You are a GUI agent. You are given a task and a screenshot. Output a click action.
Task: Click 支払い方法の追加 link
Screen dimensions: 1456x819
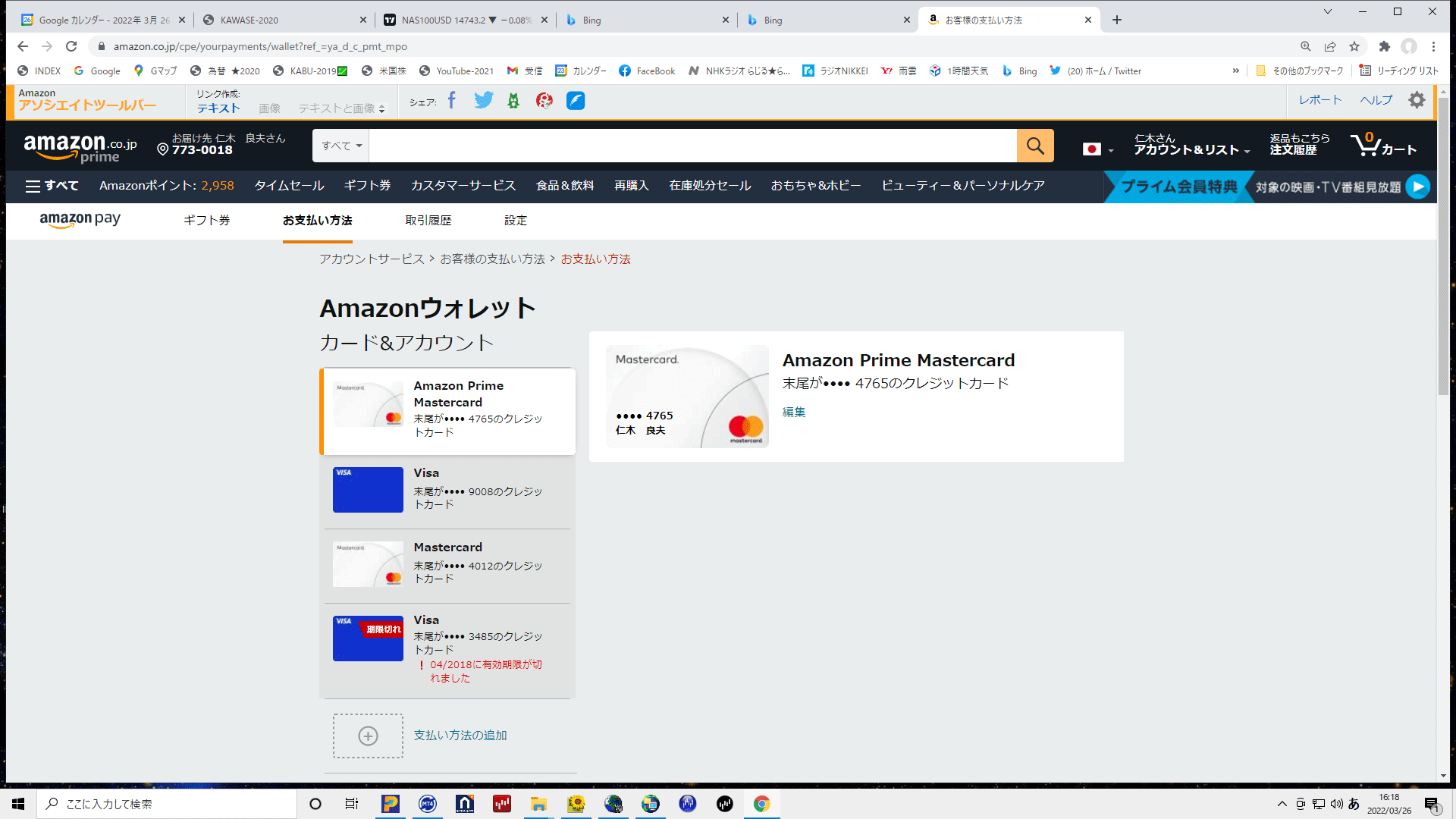460,736
